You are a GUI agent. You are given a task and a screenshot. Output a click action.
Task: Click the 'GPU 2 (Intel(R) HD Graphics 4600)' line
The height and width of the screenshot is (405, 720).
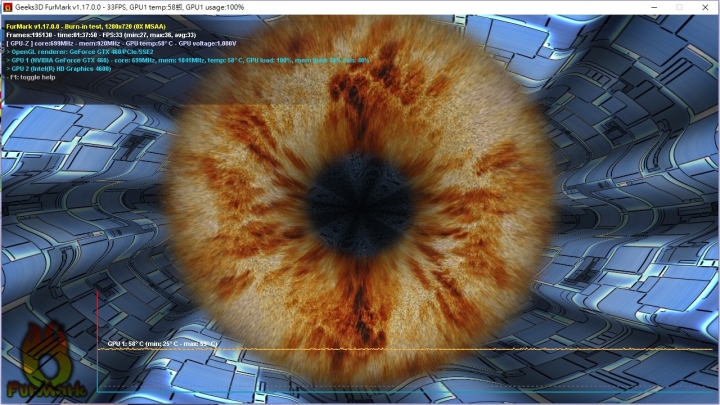click(x=59, y=69)
